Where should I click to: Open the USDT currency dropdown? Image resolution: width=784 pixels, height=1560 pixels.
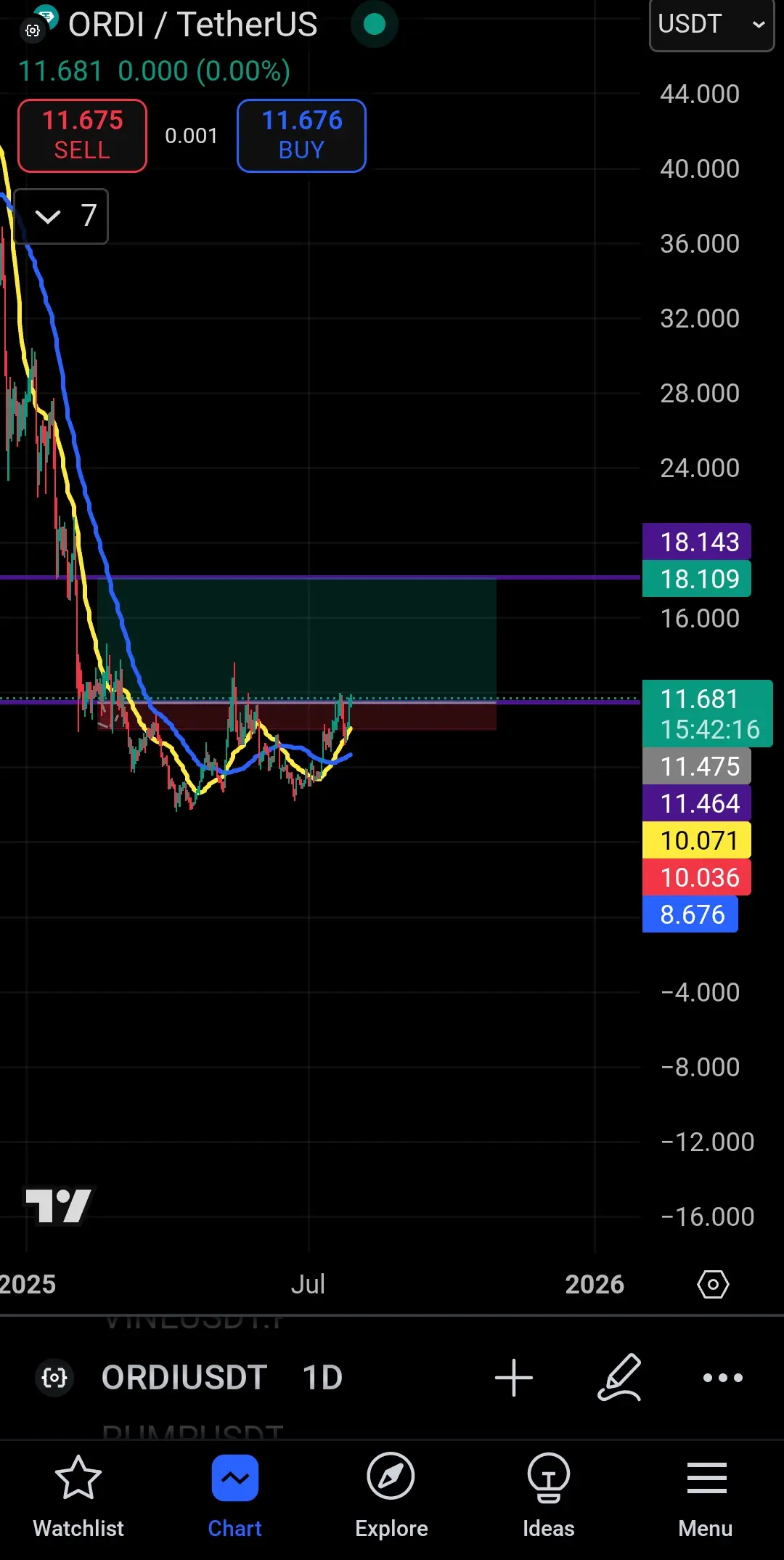[711, 25]
